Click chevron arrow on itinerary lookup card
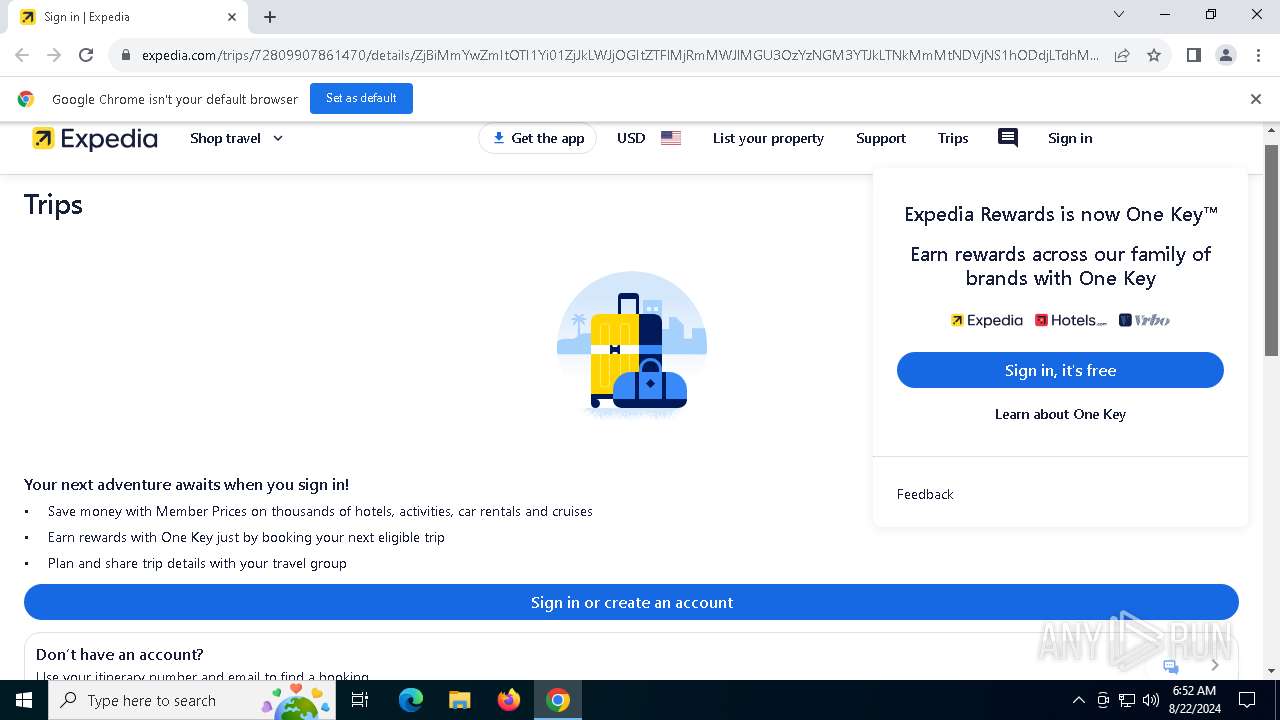 coord(1215,665)
